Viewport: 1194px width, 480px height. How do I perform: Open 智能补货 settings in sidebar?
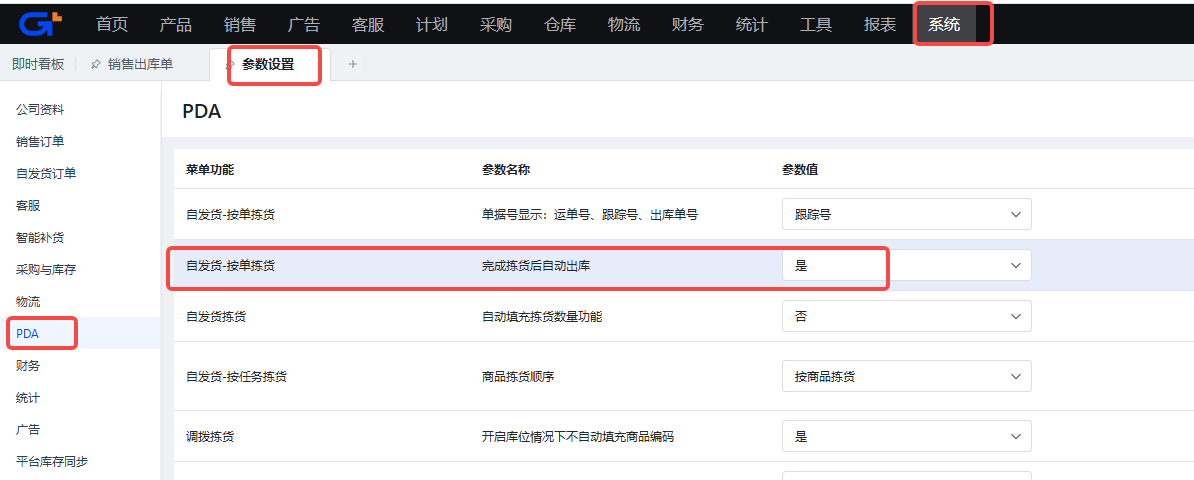pos(40,237)
